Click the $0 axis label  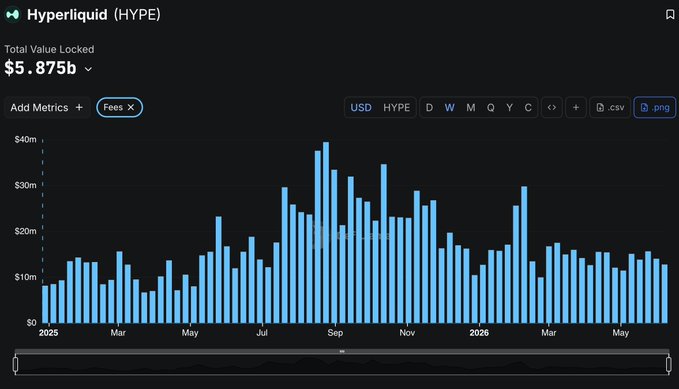pyautogui.click(x=31, y=323)
